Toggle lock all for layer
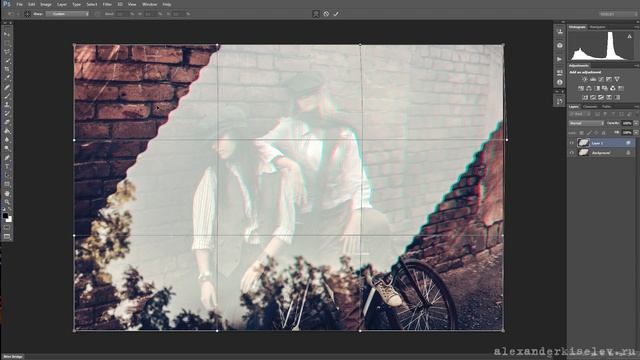This screenshot has width=640, height=360. click(x=604, y=133)
